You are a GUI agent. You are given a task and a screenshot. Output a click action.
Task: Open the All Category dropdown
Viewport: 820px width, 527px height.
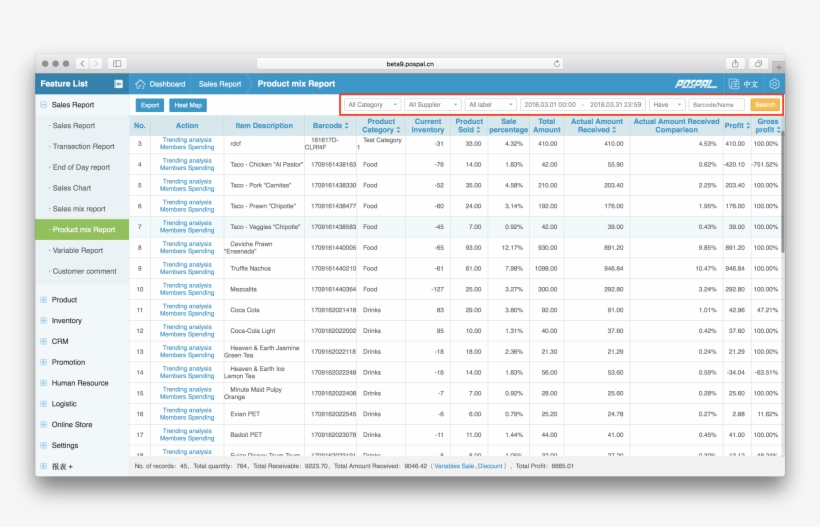[372, 105]
